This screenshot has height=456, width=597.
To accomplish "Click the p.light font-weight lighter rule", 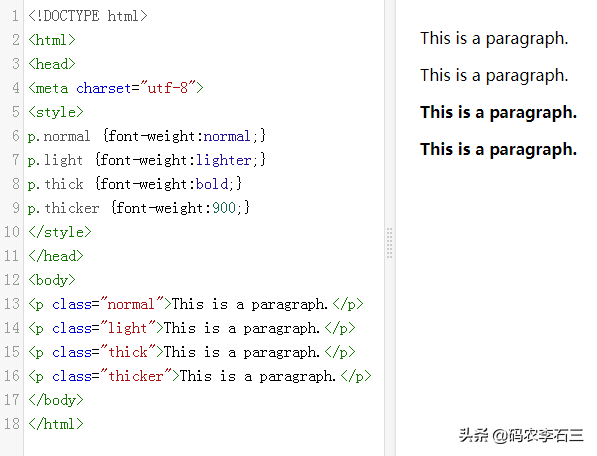I will pos(147,160).
